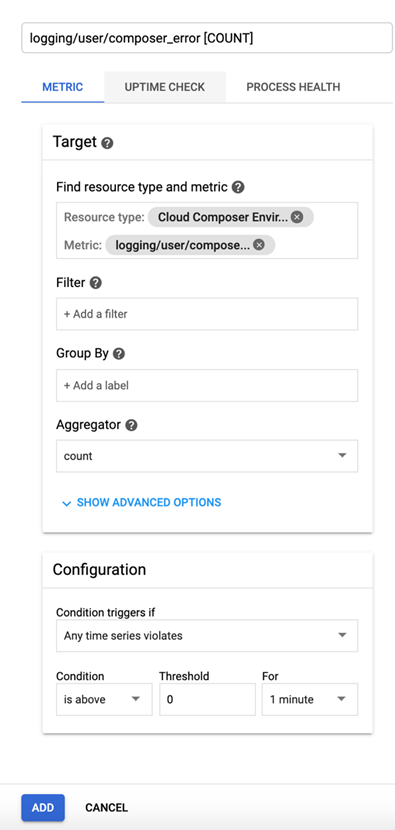This screenshot has height=830, width=395.
Task: Expand SHOW ADVANCED OPTIONS
Action: click(141, 502)
